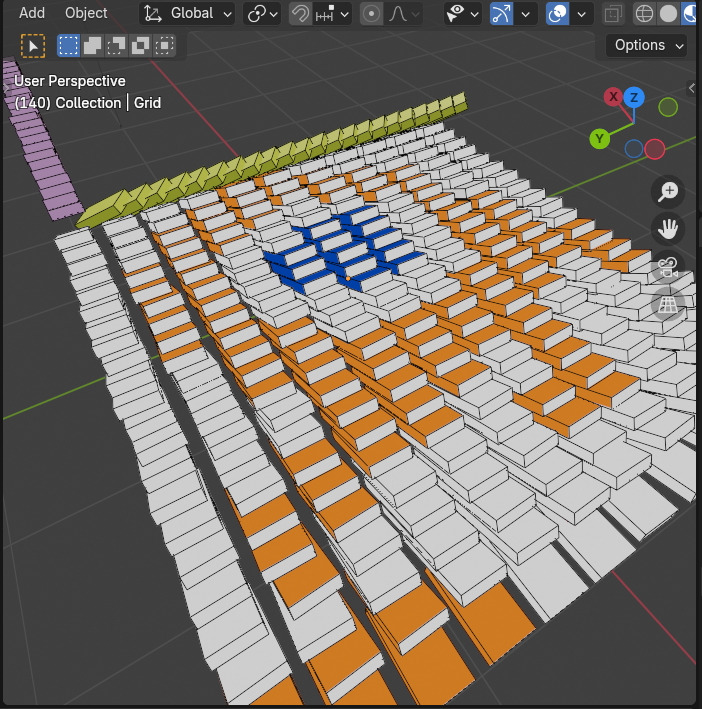Choose the extend selection mode
Screen dimensions: 702x709
[x=92, y=46]
